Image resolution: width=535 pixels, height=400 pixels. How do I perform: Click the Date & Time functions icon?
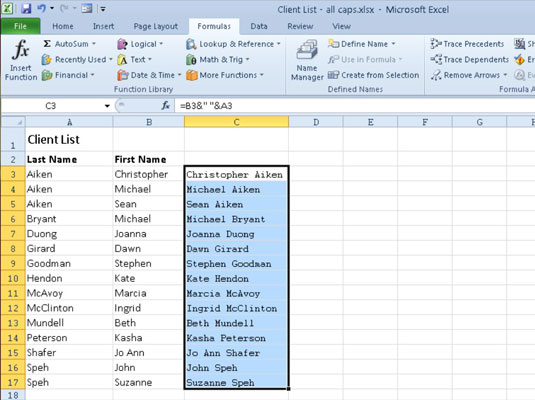coord(122,75)
